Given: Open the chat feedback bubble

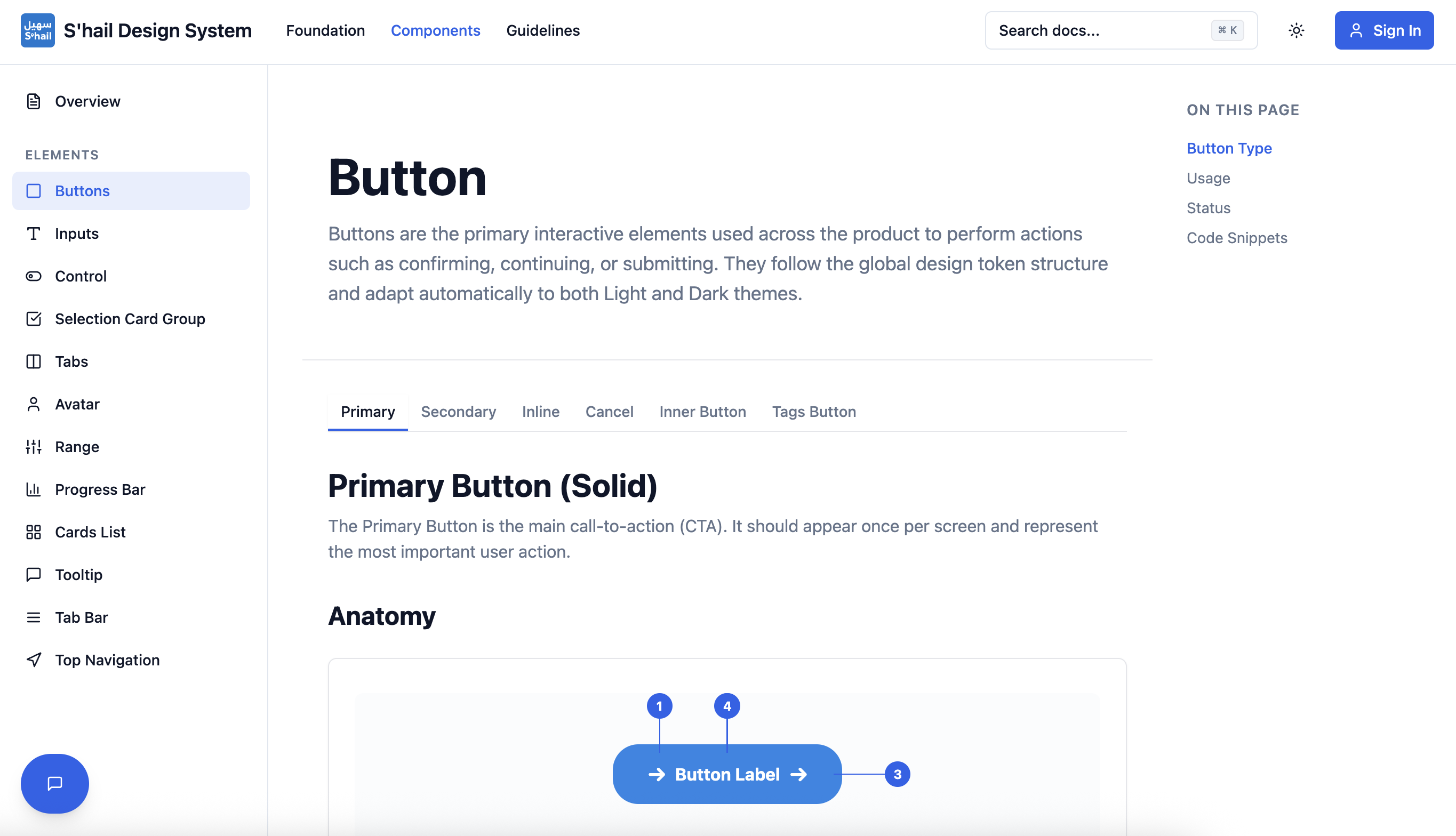Looking at the screenshot, I should click(x=54, y=783).
